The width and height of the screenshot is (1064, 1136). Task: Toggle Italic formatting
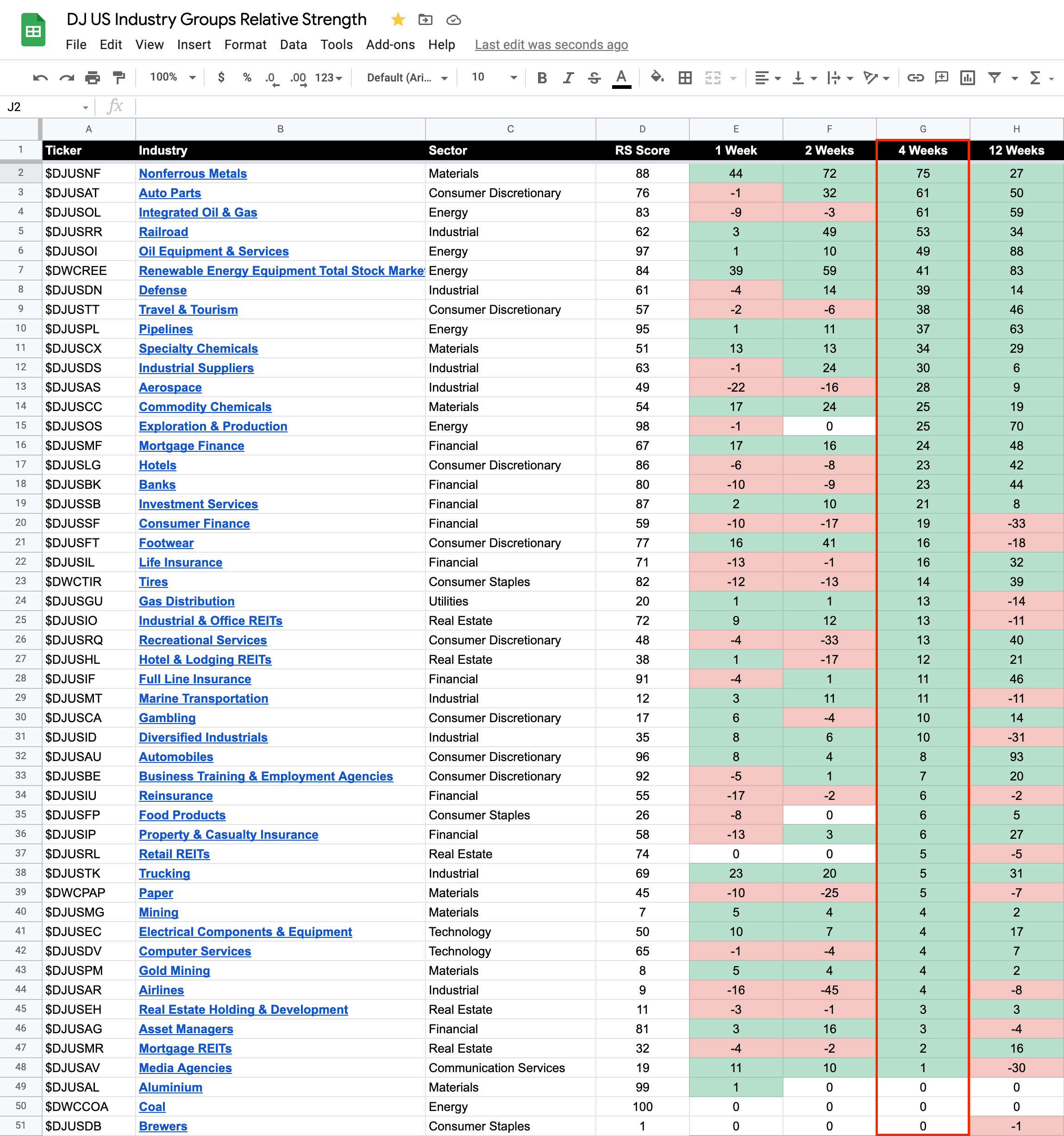[568, 78]
